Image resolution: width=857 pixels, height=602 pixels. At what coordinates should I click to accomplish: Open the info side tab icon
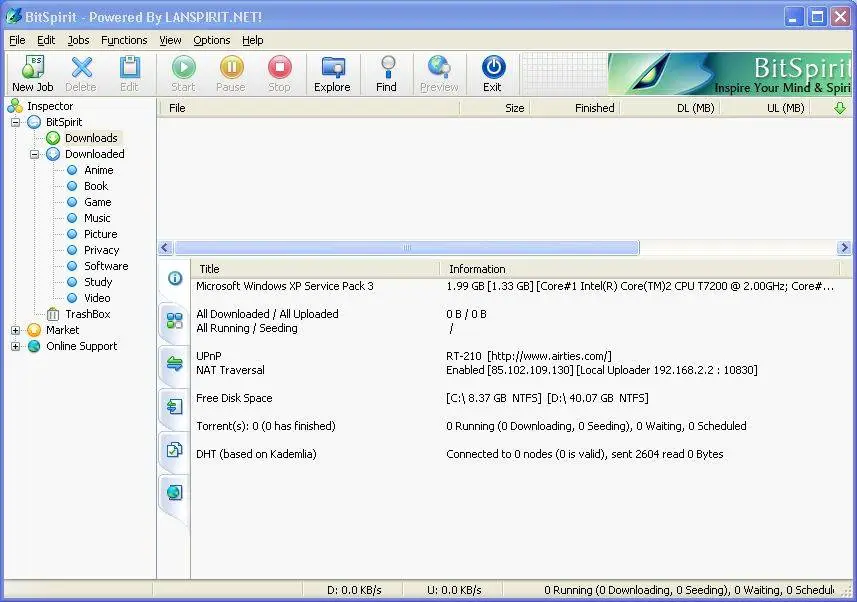coord(175,278)
